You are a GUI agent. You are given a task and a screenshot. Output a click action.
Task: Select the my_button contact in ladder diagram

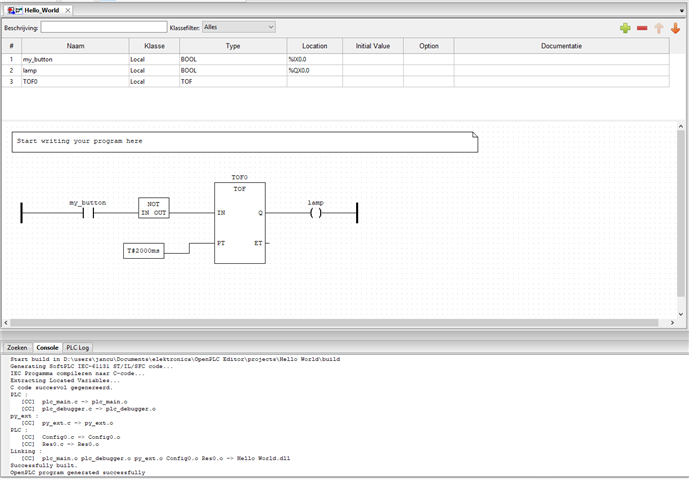88,213
